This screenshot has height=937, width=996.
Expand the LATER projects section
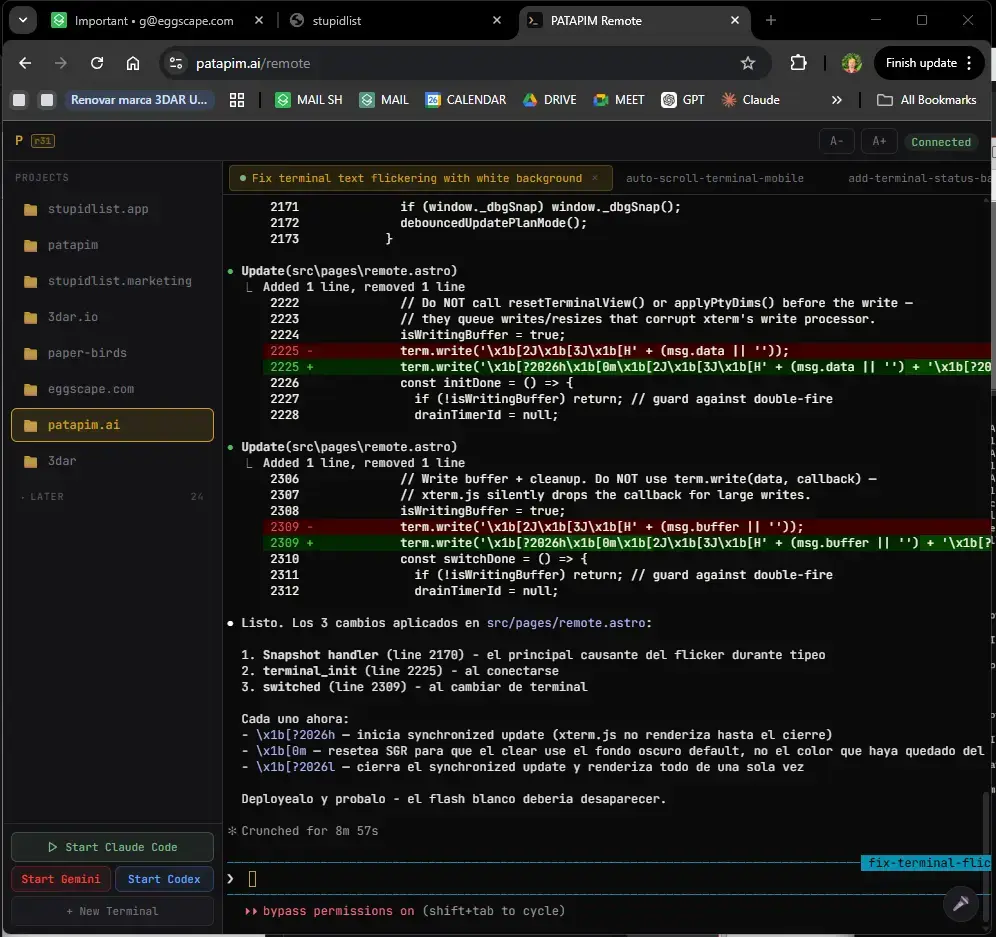click(47, 497)
